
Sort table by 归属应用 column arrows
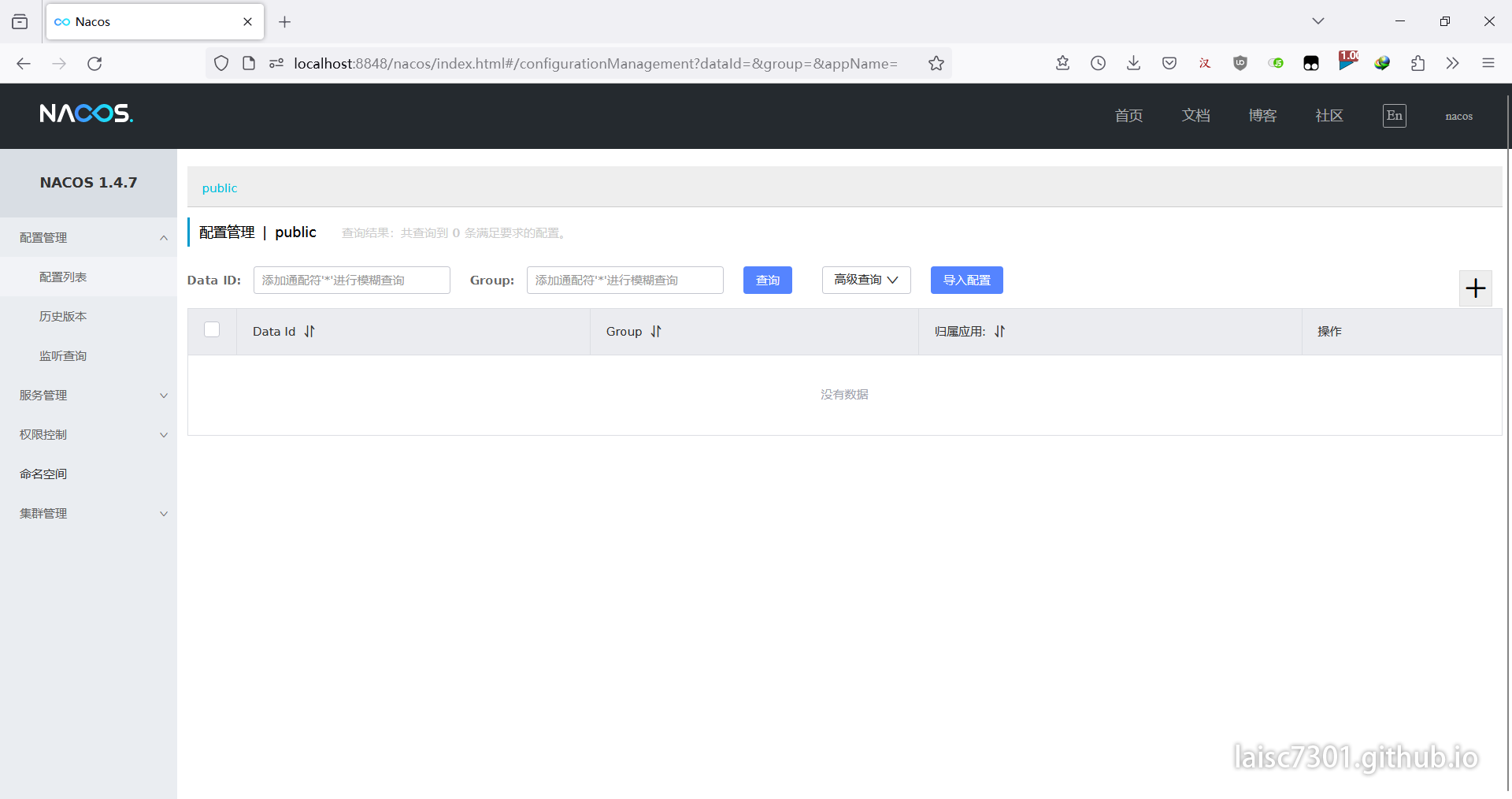click(999, 332)
